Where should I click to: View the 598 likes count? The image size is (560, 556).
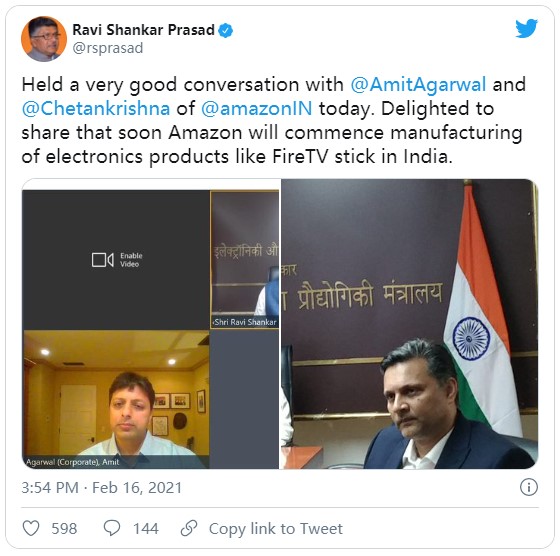tap(64, 529)
